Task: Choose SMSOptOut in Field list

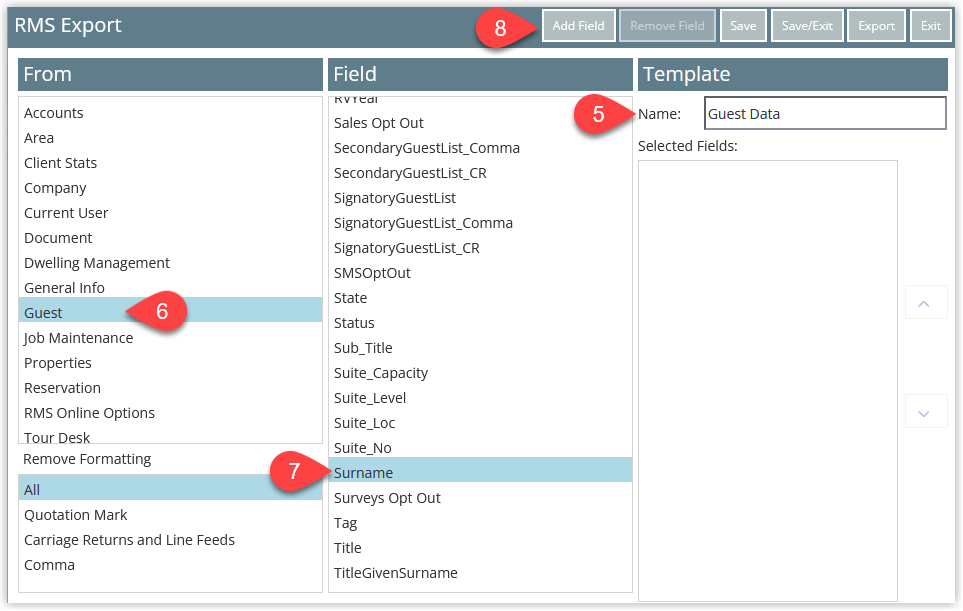Action: click(480, 273)
